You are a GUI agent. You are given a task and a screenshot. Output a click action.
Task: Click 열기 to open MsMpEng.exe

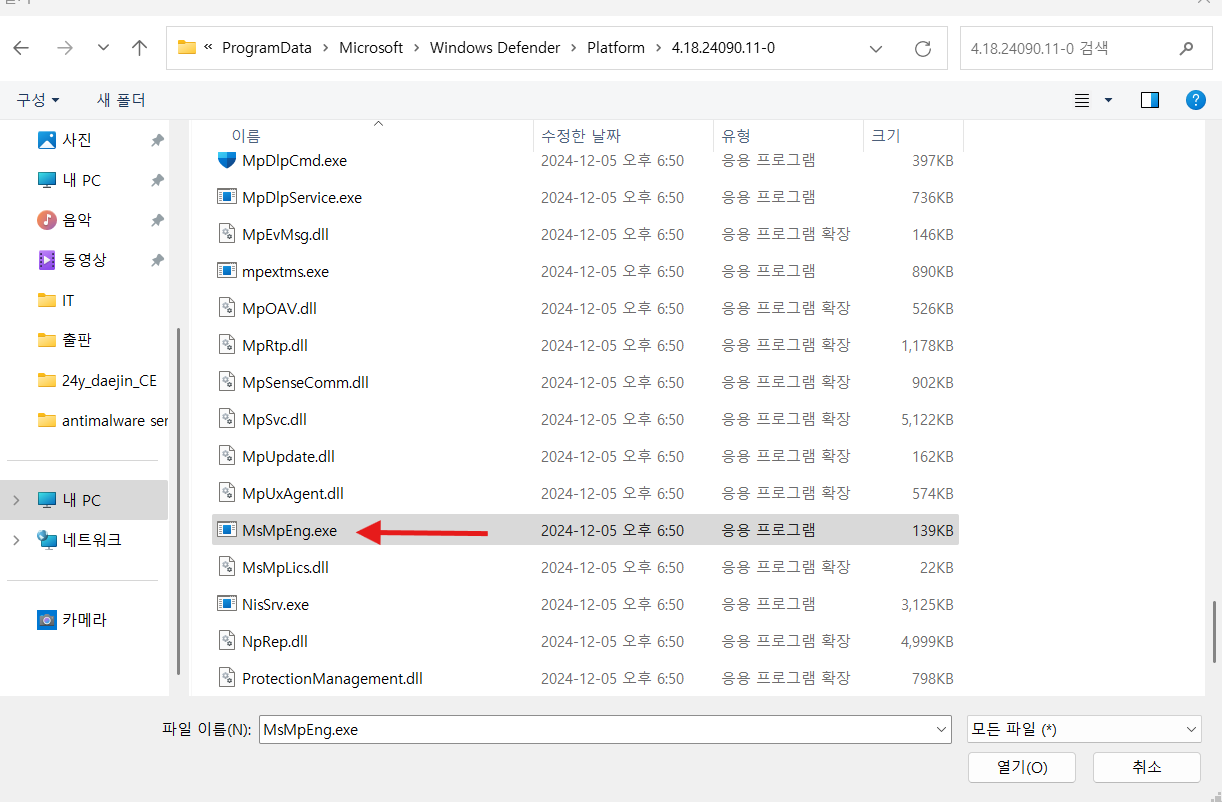(1021, 767)
